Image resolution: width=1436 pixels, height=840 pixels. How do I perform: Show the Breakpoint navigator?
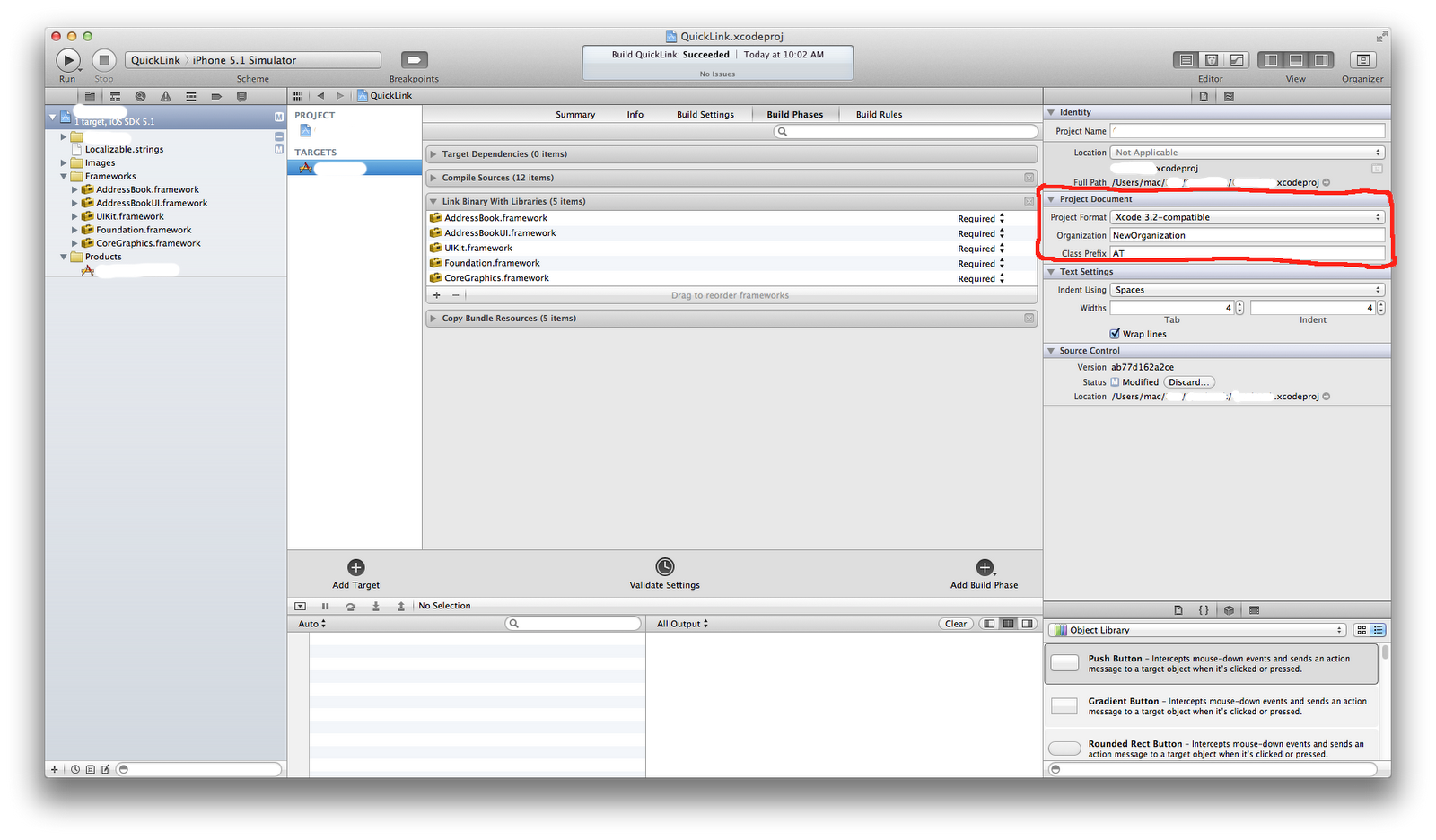click(x=216, y=96)
